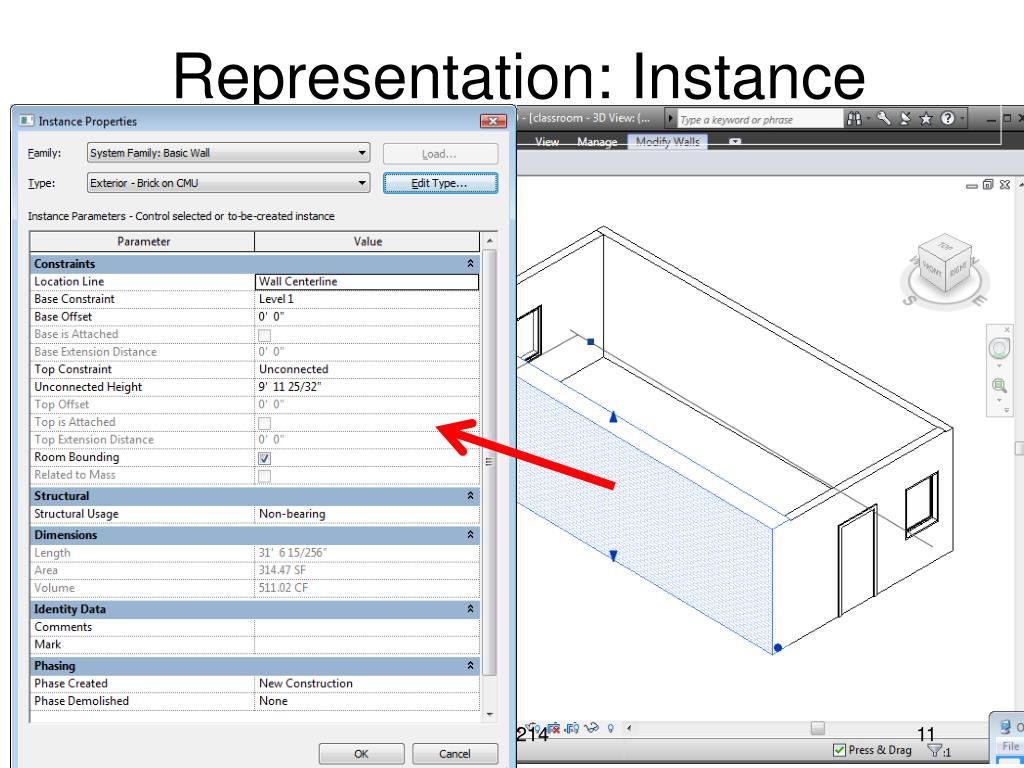
Task: Click the disabled Load... button
Action: (440, 153)
